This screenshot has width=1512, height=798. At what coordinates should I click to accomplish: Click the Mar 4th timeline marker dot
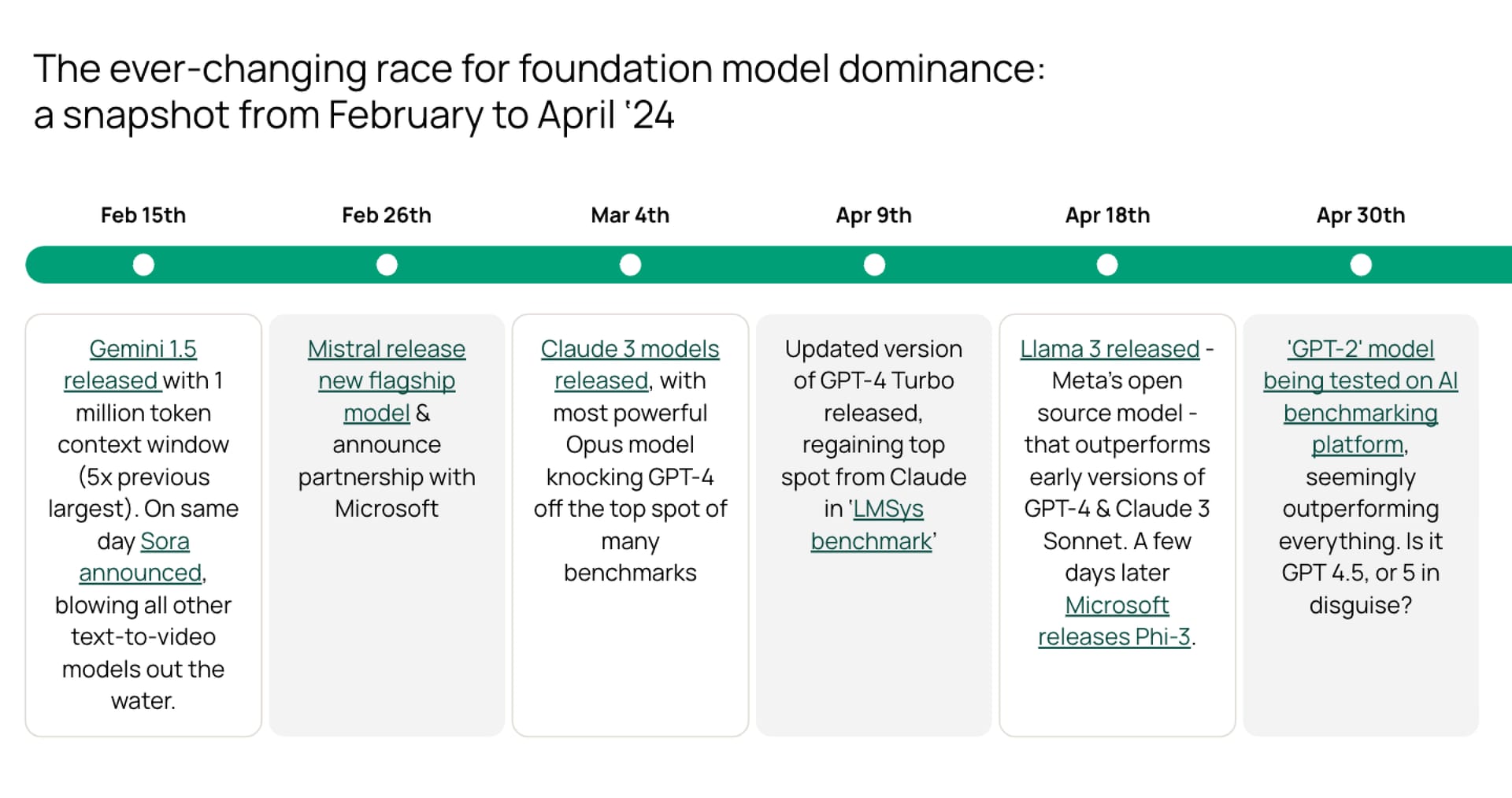point(630,265)
